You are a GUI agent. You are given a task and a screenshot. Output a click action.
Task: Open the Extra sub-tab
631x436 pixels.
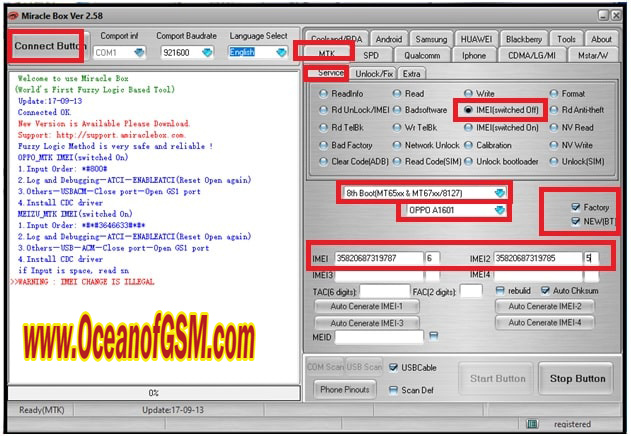411,74
